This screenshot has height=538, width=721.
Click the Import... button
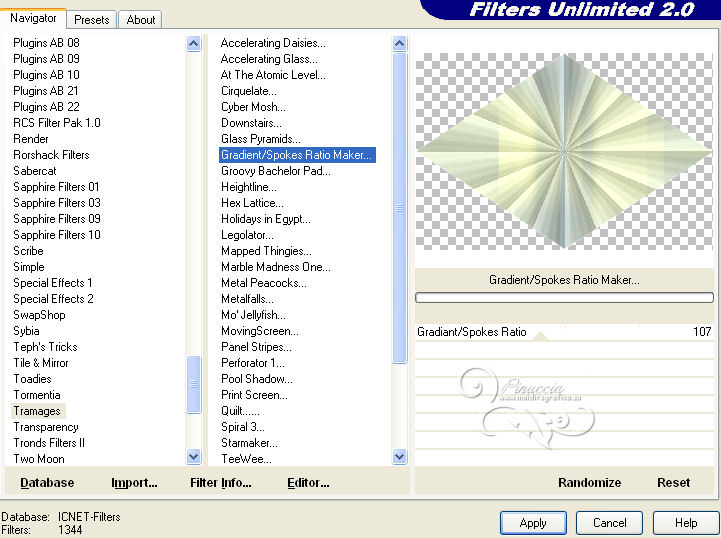(x=134, y=483)
